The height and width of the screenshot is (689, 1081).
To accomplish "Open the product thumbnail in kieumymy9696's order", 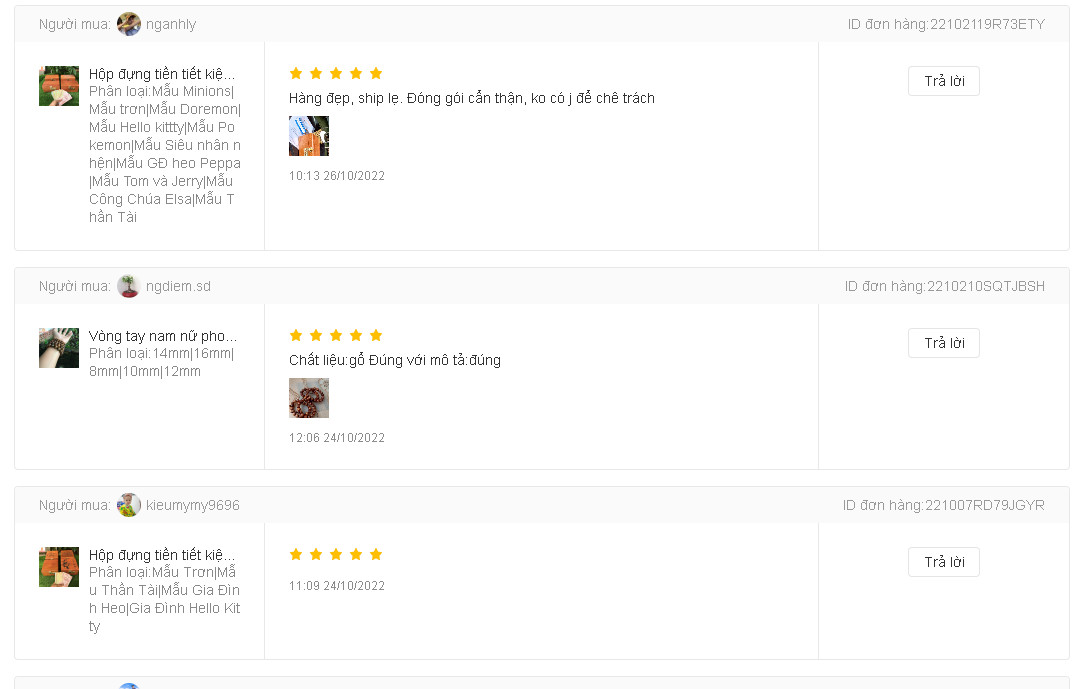I will tap(59, 567).
